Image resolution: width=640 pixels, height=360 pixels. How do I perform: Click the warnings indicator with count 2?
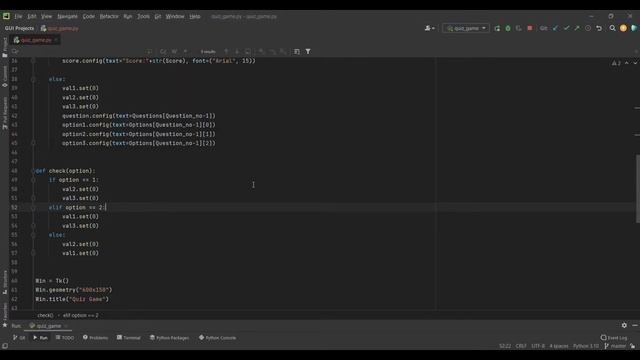tap(616, 63)
